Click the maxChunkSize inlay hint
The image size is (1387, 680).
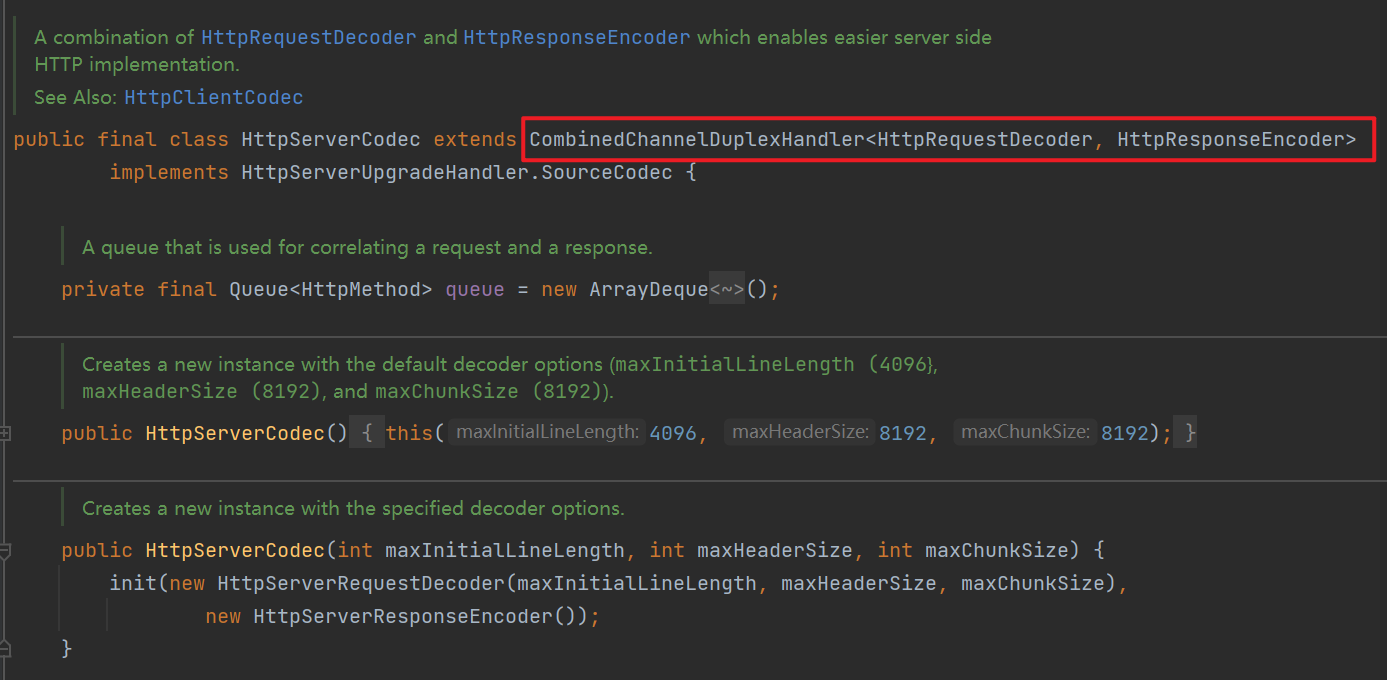1025,433
